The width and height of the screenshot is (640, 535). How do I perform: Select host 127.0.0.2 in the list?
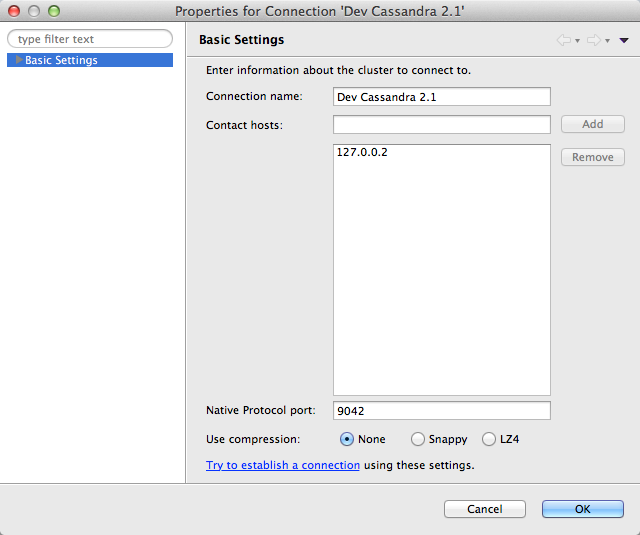point(362,152)
